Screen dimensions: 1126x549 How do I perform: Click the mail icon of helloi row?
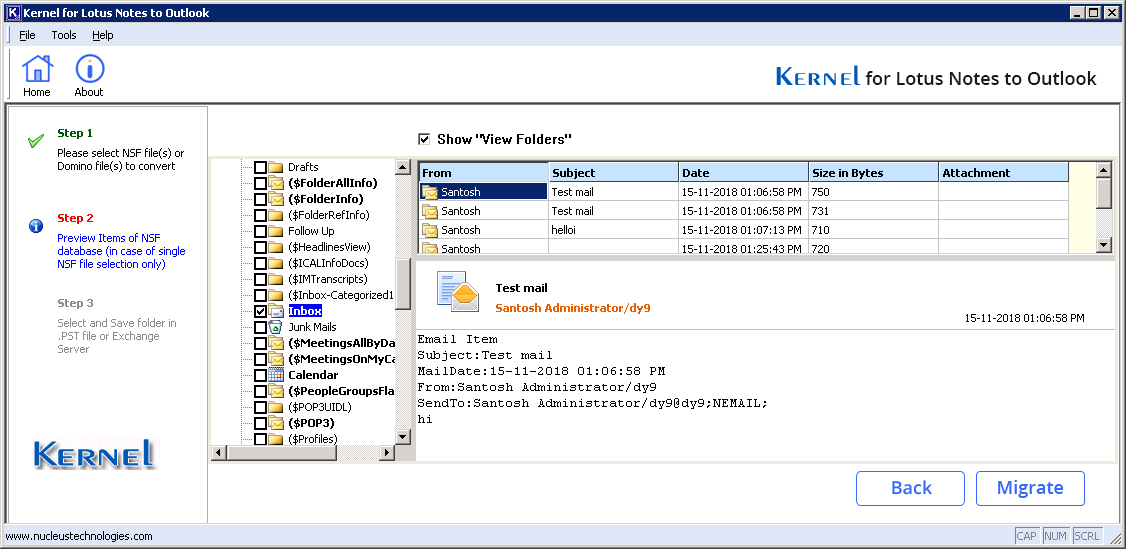pyautogui.click(x=430, y=230)
